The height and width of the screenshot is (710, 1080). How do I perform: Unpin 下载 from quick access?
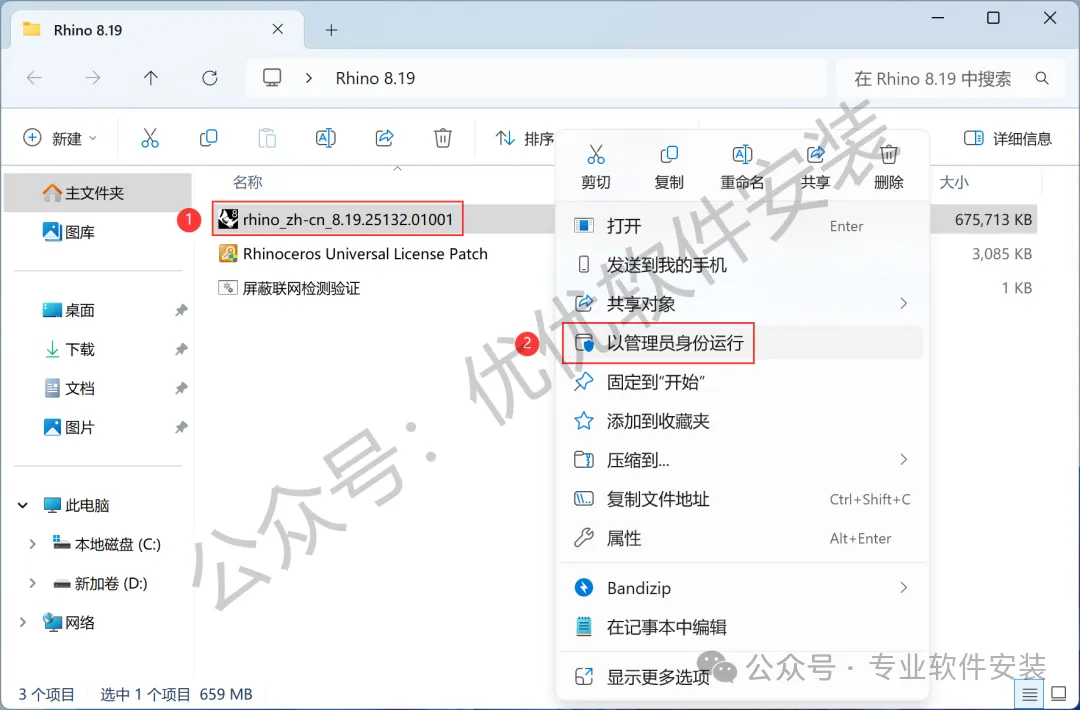pos(181,349)
